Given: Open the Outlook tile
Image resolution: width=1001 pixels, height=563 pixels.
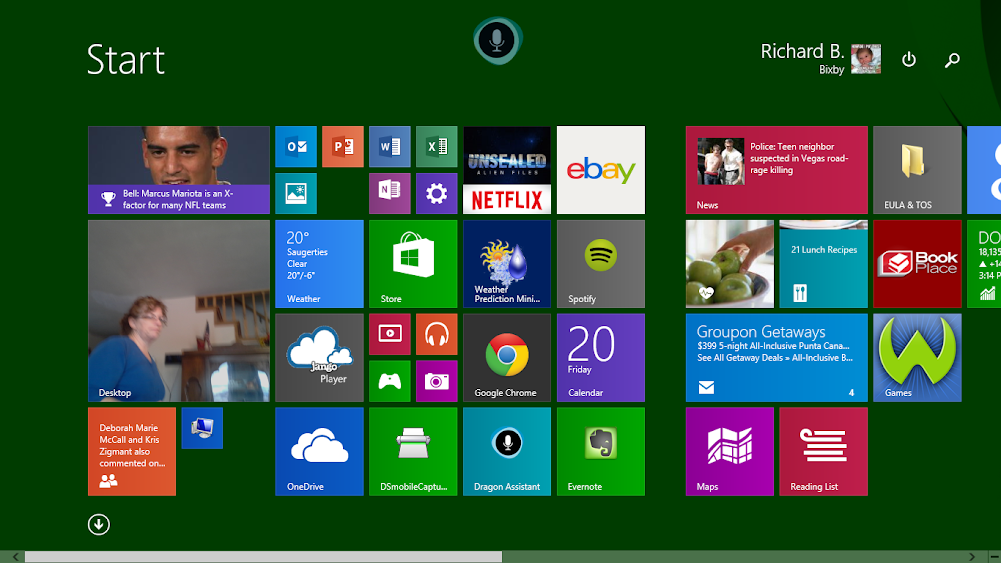Looking at the screenshot, I should [296, 147].
